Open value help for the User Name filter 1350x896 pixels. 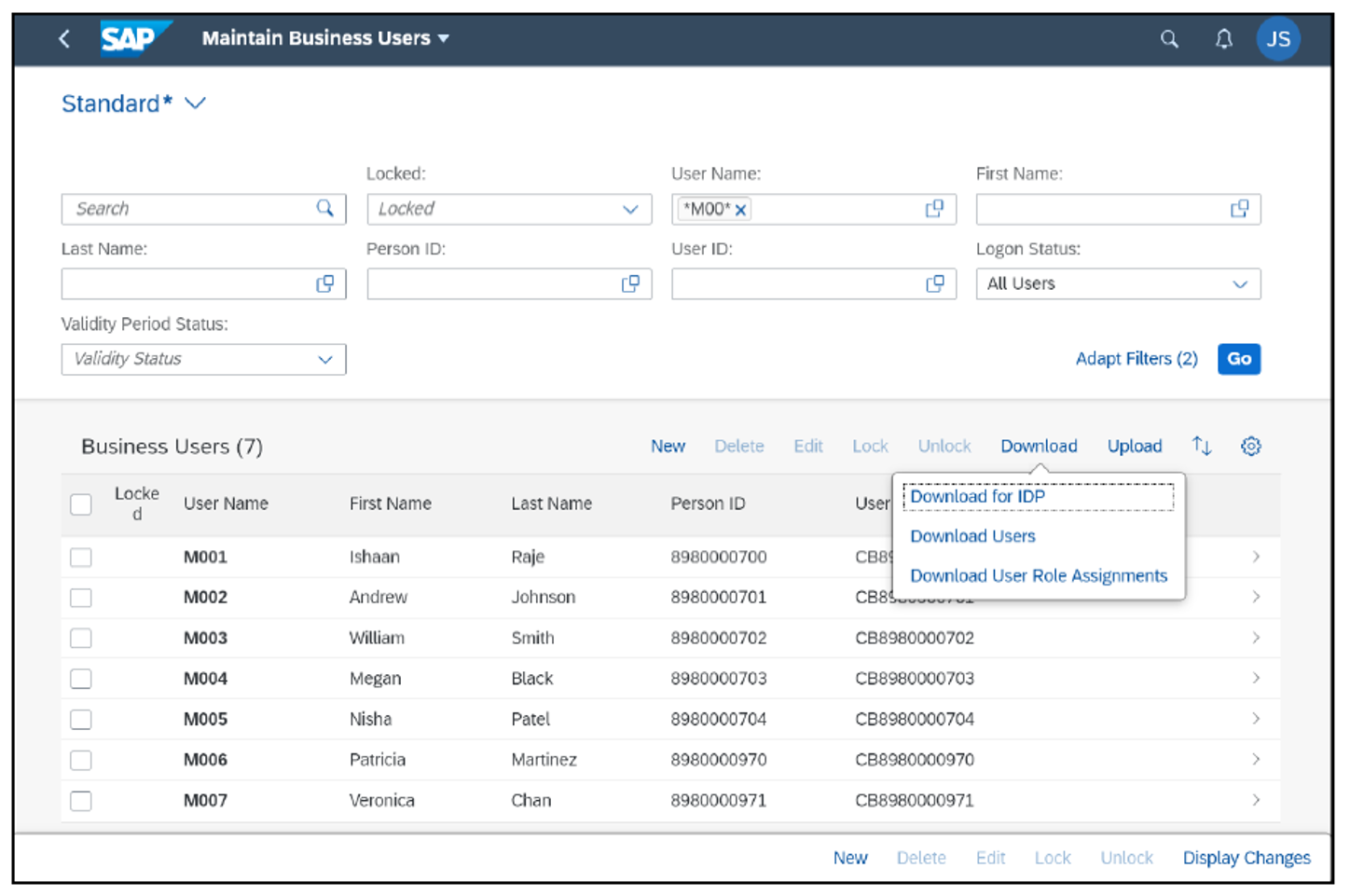934,208
